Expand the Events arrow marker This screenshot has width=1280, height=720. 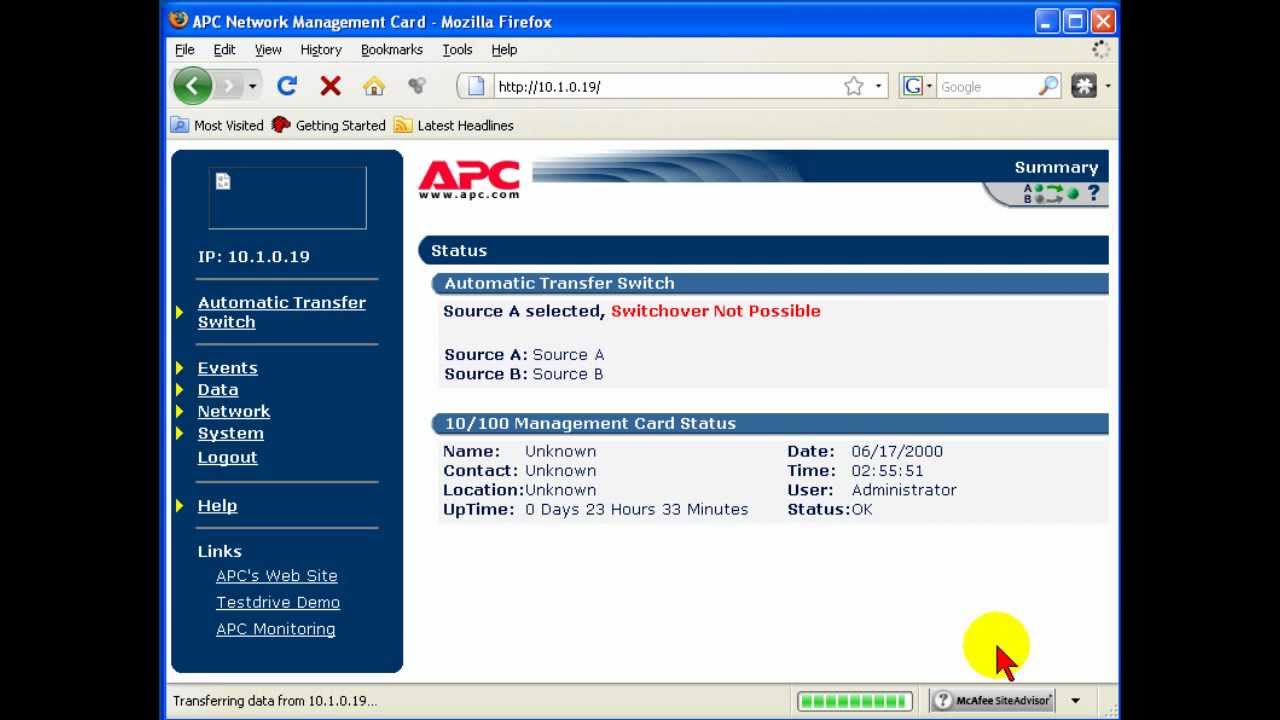pos(180,368)
